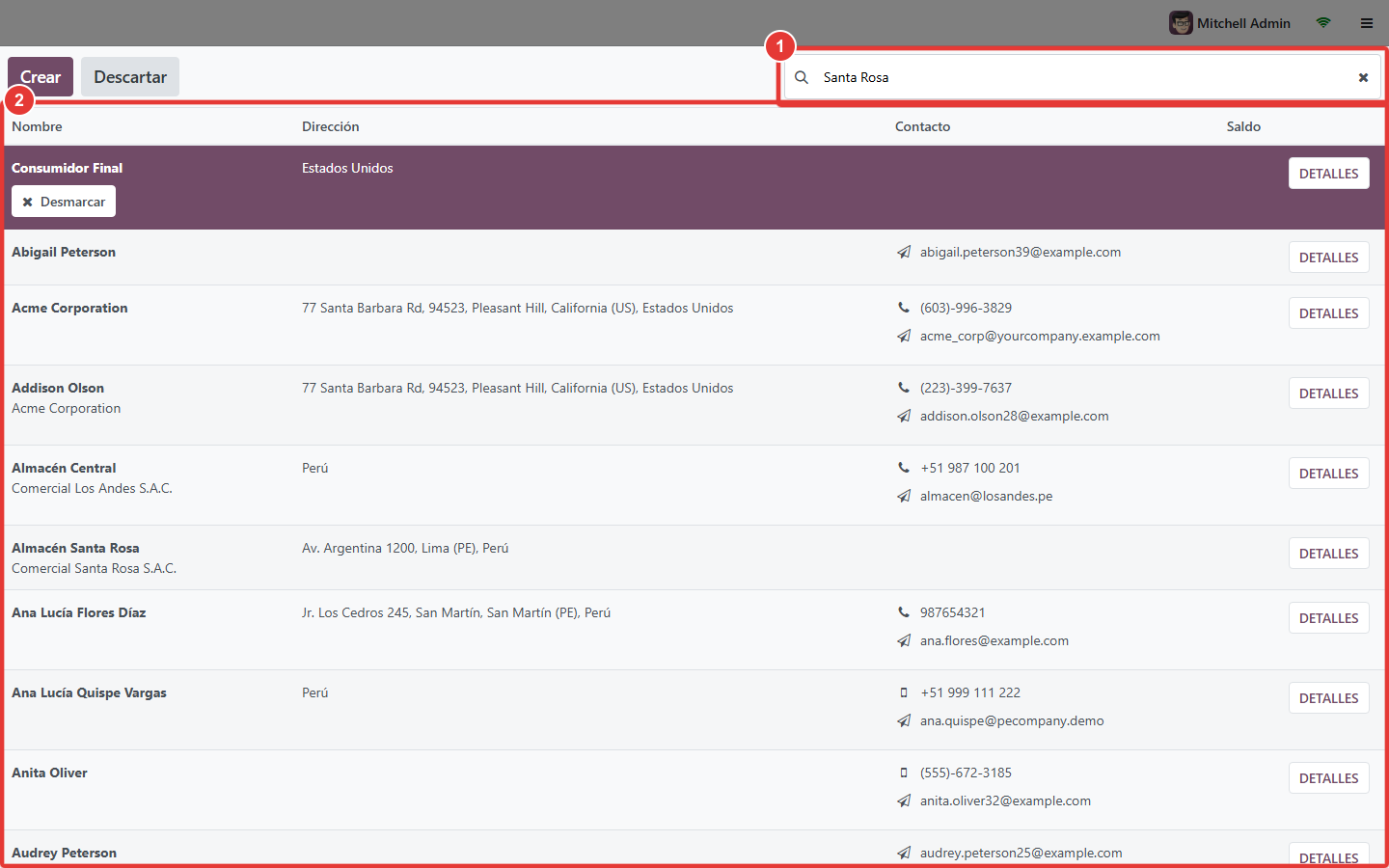Open DETALLES for Consumidor Final
This screenshot has height=868, width=1389.
click(x=1328, y=174)
